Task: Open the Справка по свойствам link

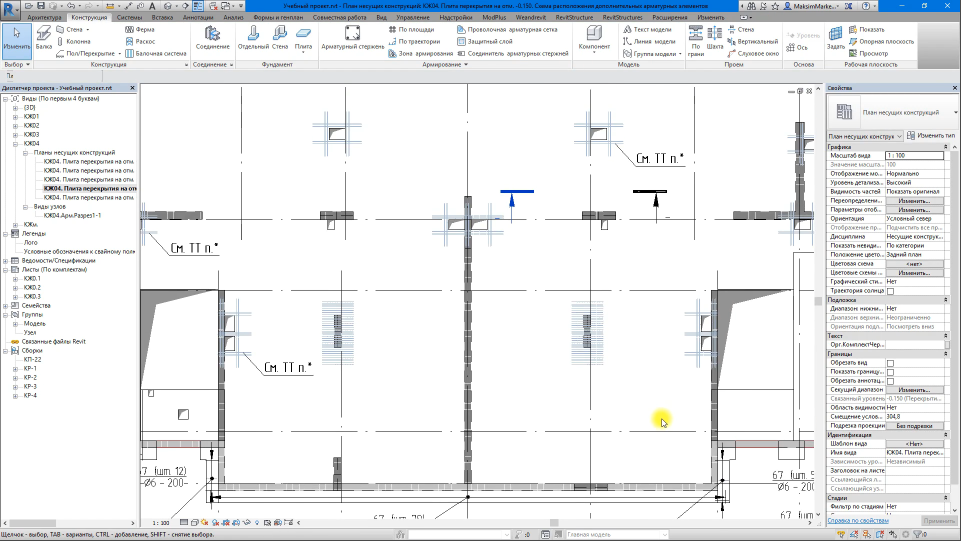Action: click(x=857, y=521)
